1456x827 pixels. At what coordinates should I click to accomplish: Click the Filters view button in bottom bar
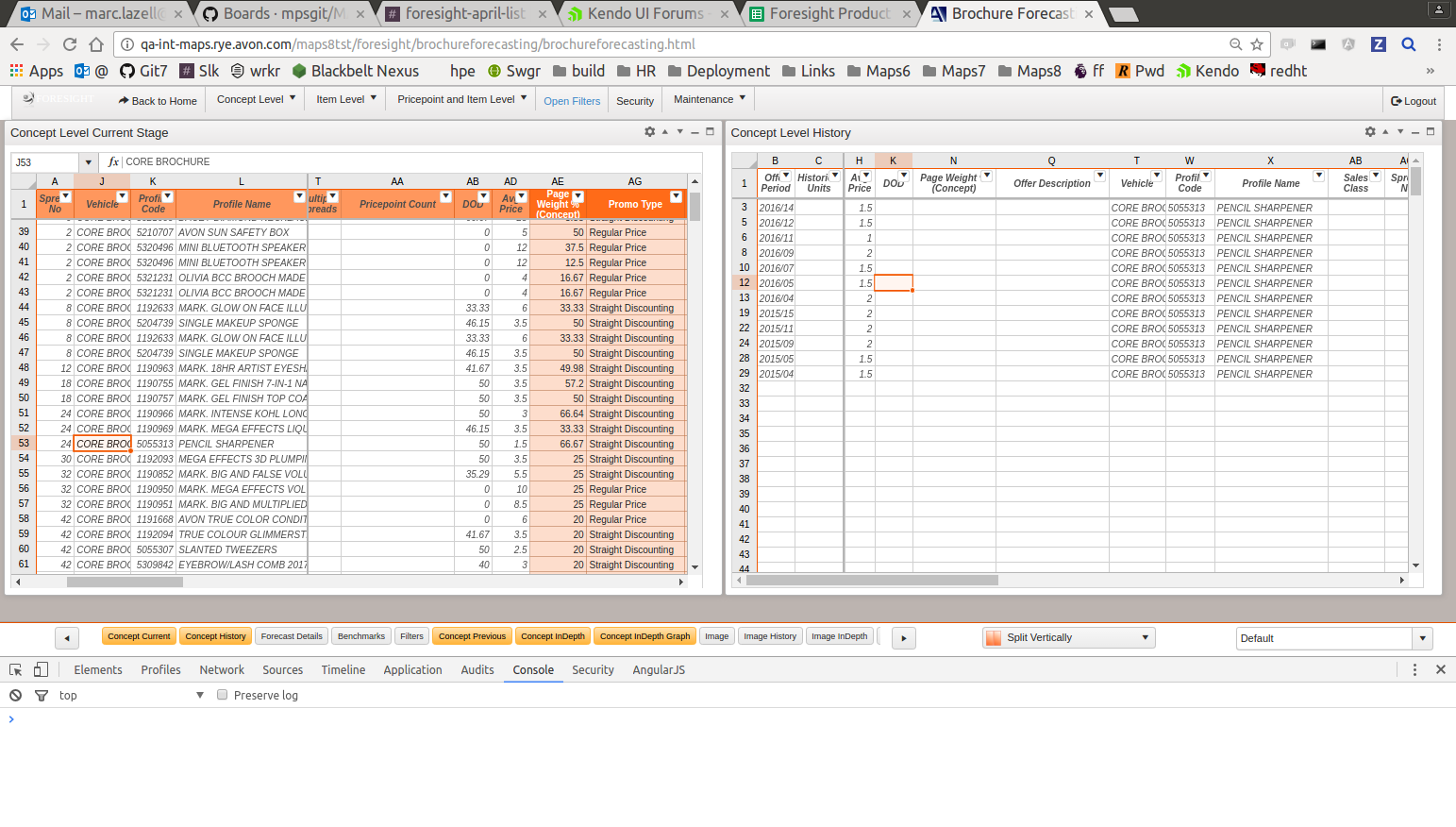[411, 636]
